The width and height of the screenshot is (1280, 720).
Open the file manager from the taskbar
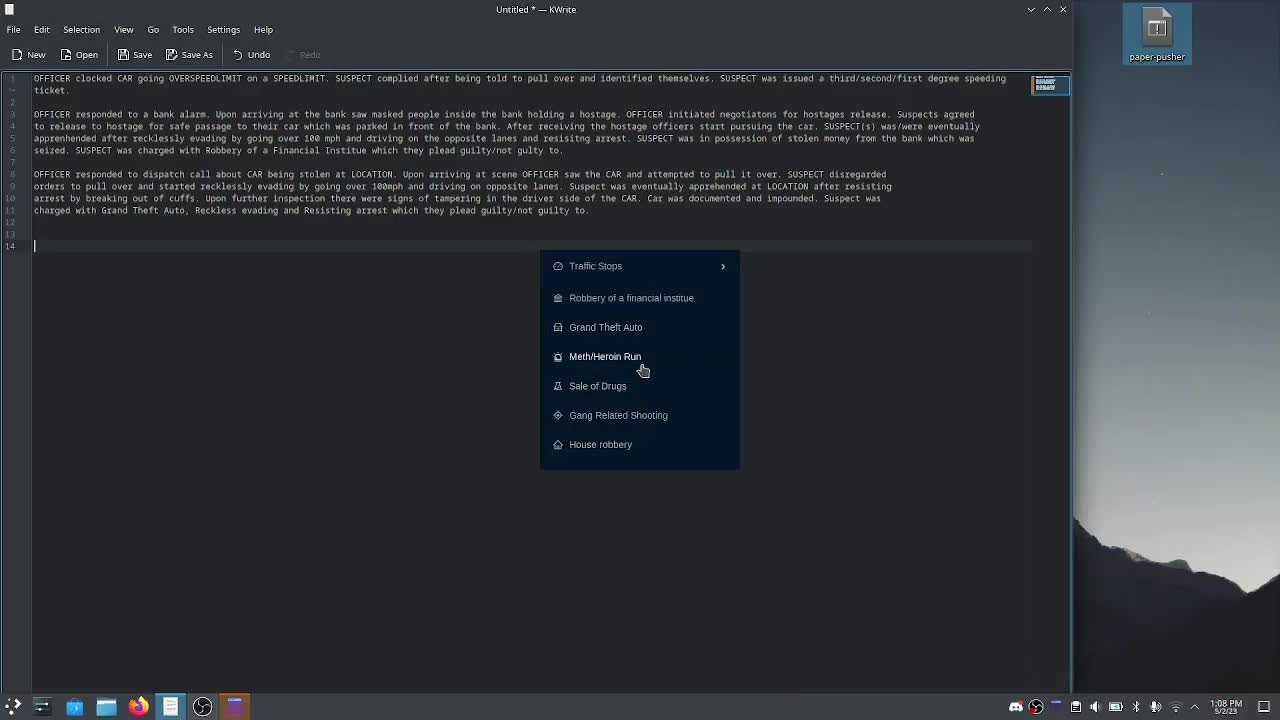[106, 707]
